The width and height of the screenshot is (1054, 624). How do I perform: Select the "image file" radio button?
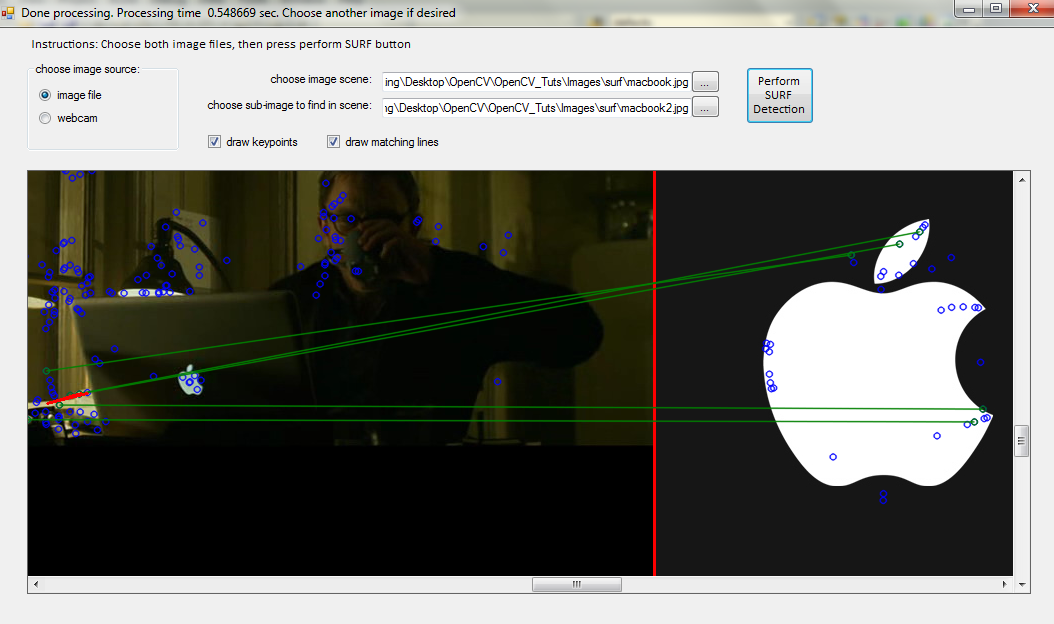pos(45,95)
